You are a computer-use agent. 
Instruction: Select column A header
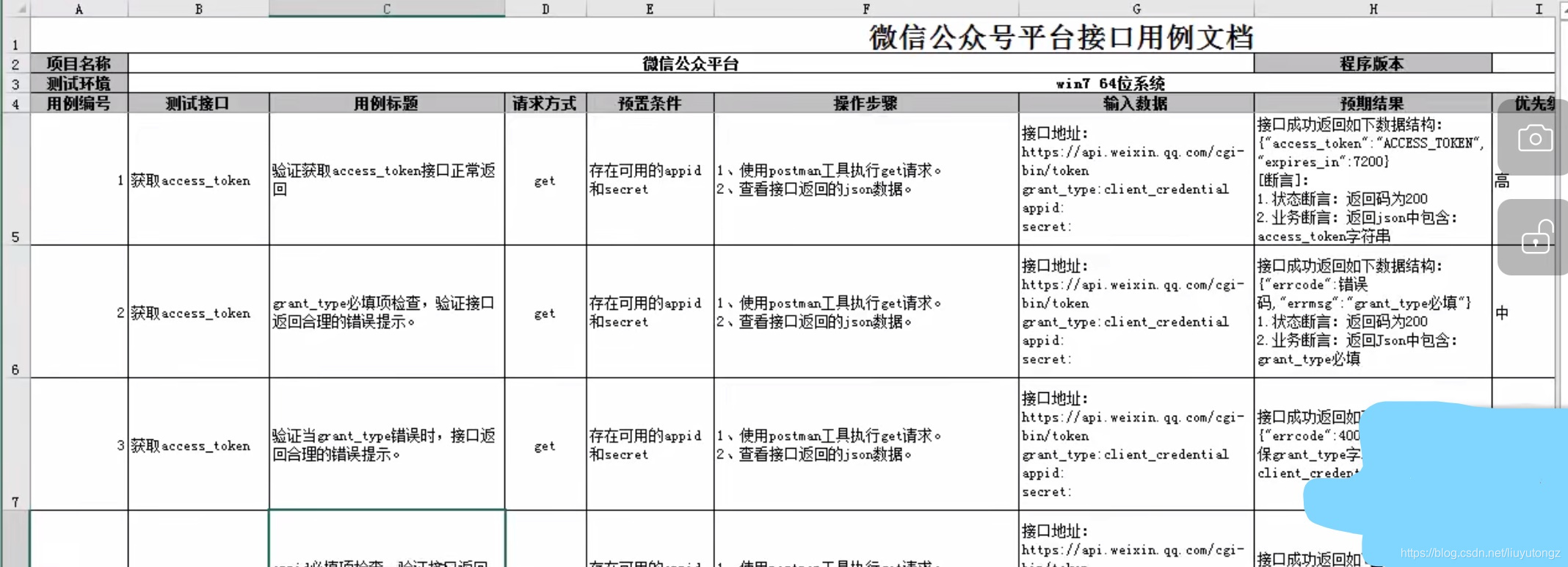click(79, 9)
